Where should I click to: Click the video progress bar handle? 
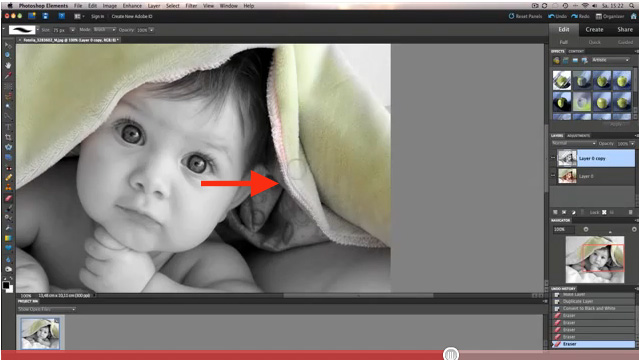pos(450,355)
